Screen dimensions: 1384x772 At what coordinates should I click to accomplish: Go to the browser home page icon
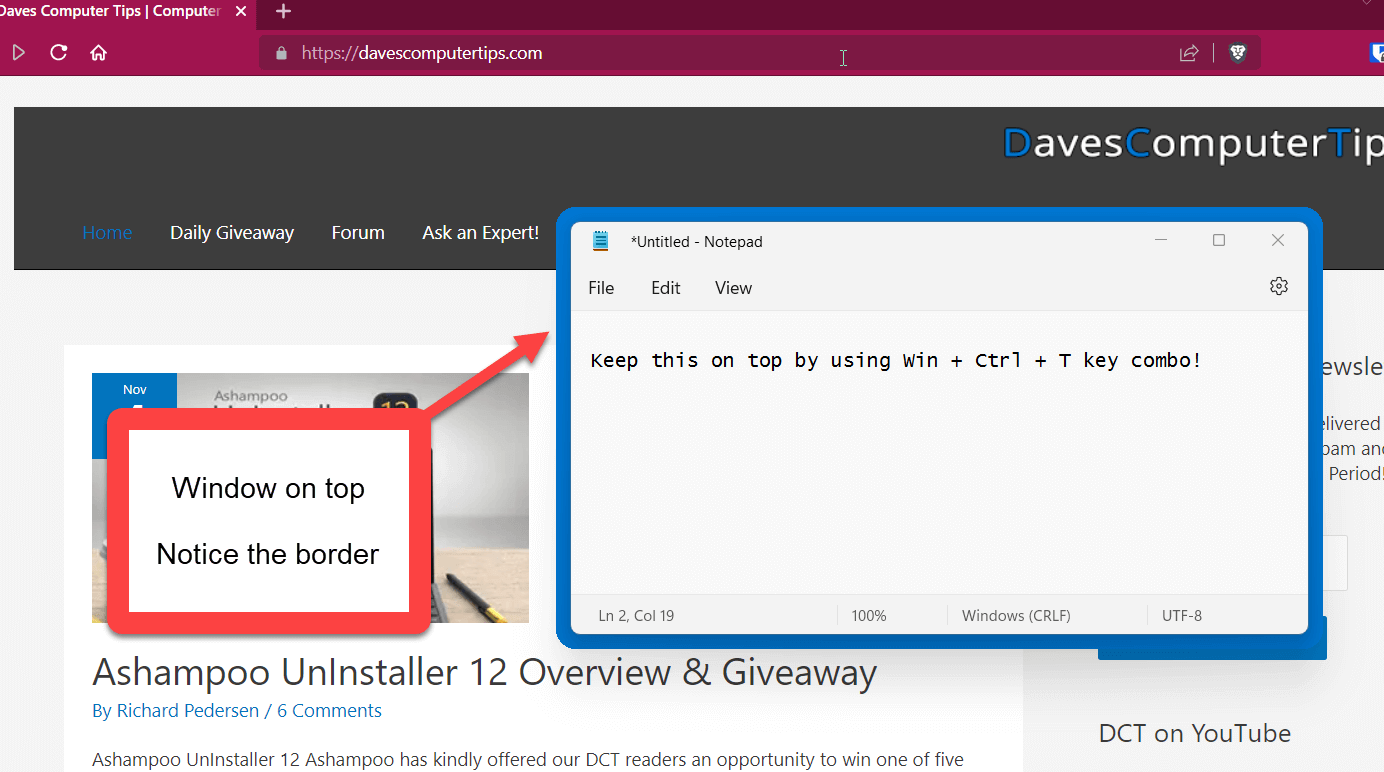coord(98,53)
